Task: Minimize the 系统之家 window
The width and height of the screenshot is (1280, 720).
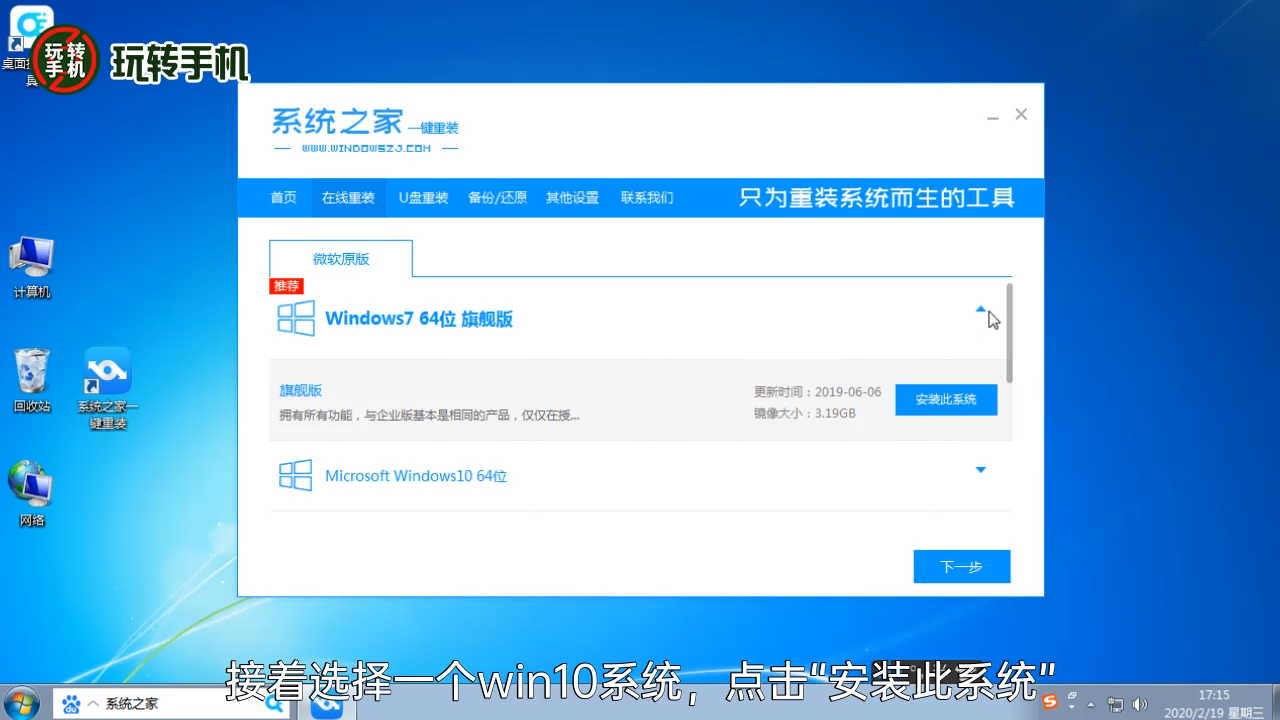Action: (x=993, y=117)
